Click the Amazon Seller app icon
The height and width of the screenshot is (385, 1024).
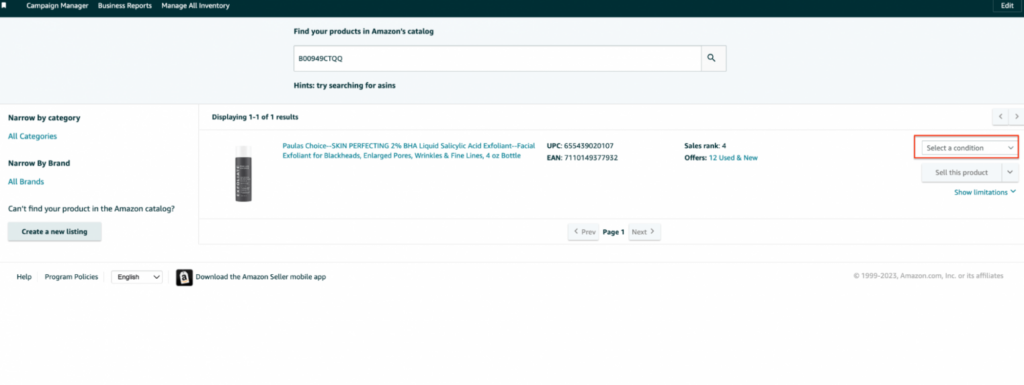point(184,277)
